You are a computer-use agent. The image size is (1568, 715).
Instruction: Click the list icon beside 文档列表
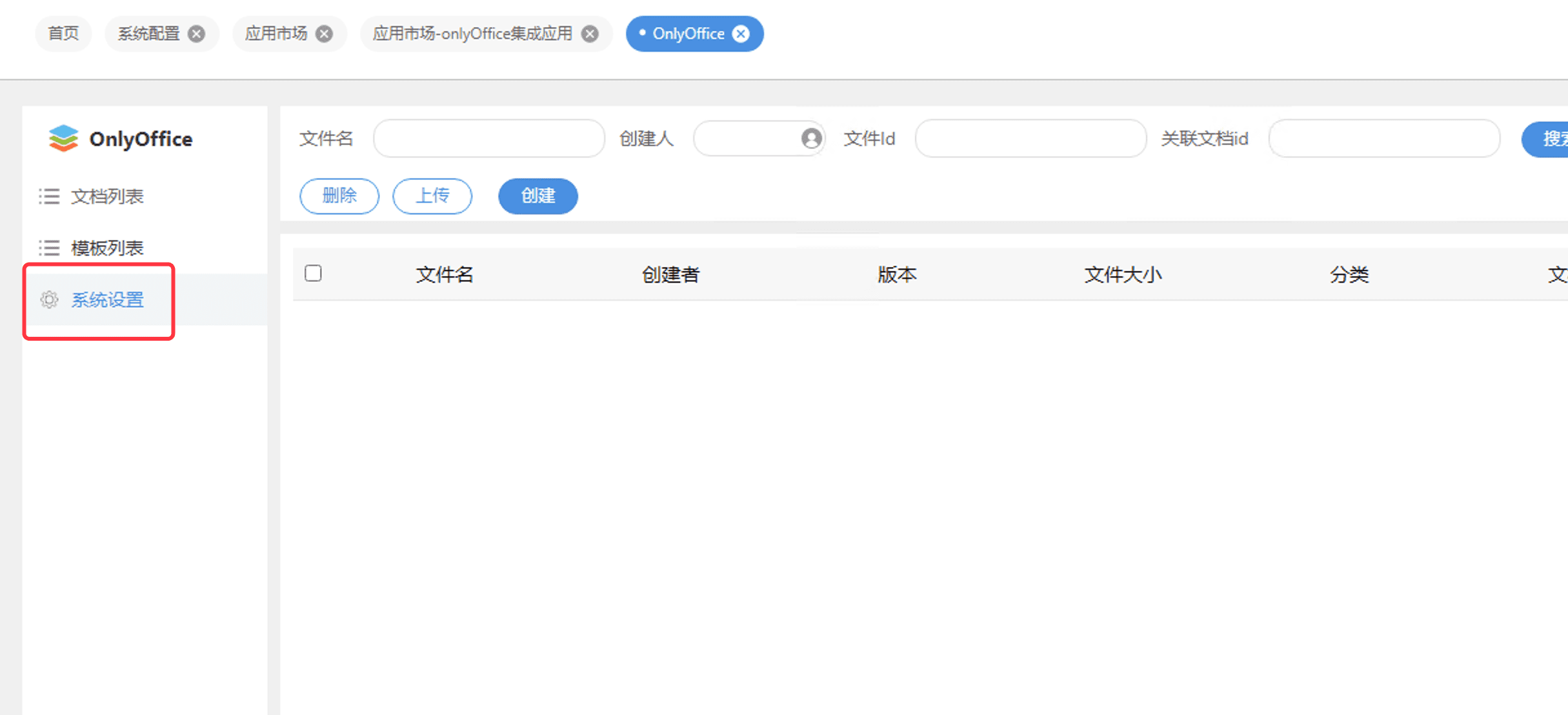(48, 196)
